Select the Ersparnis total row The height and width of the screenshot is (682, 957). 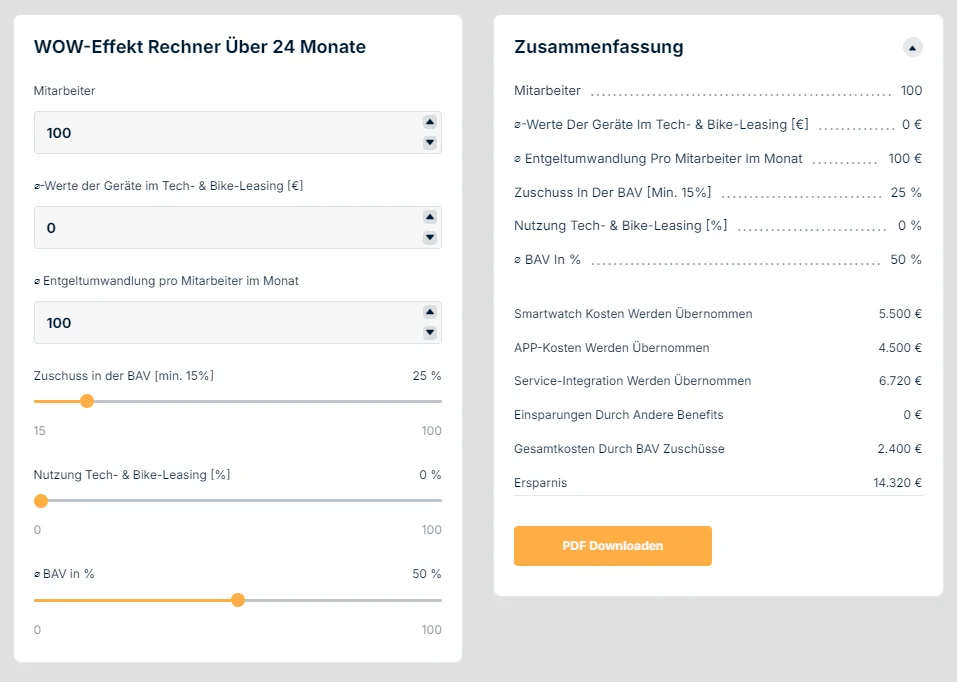(x=718, y=483)
